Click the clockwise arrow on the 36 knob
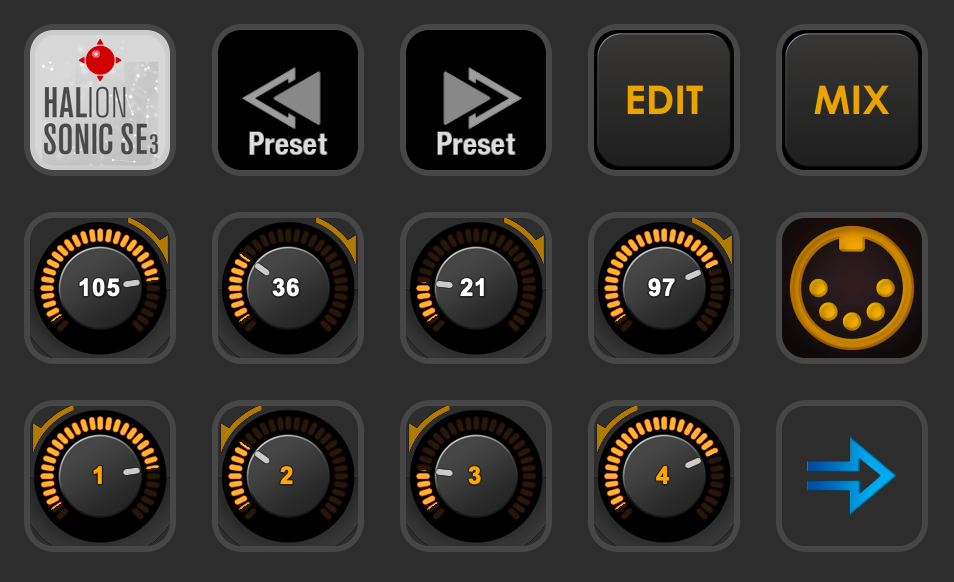This screenshot has width=954, height=582. pos(340,238)
